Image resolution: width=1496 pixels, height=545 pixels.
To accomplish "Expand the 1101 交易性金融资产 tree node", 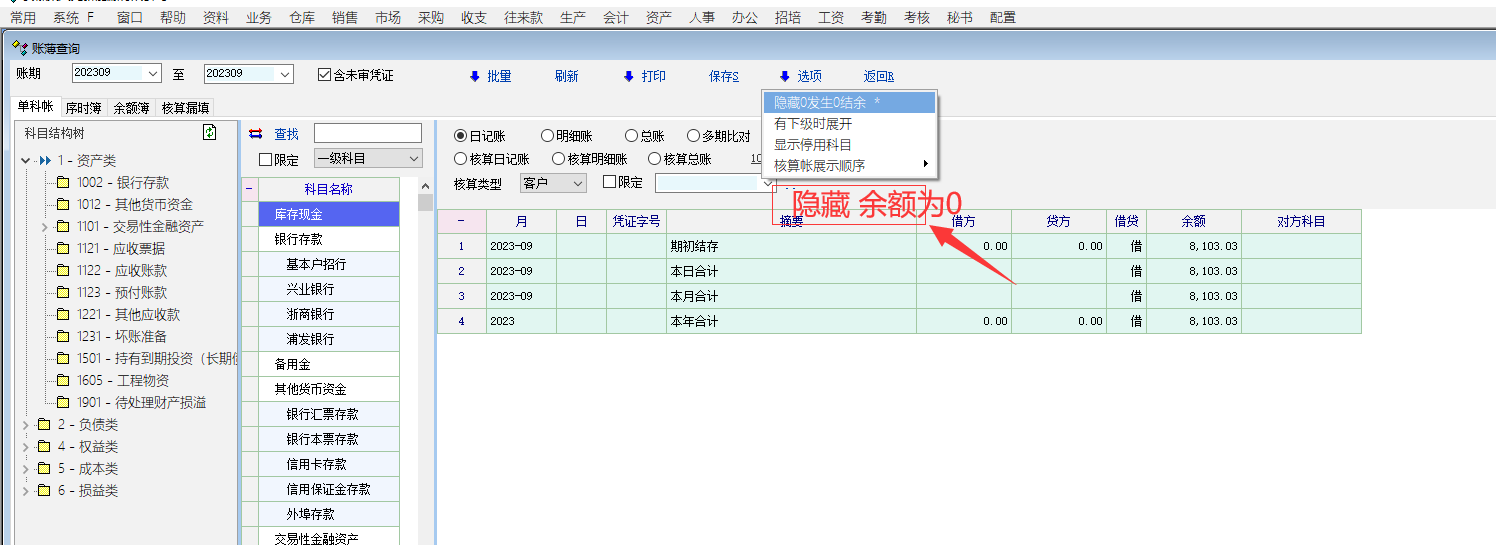I will coord(44,228).
